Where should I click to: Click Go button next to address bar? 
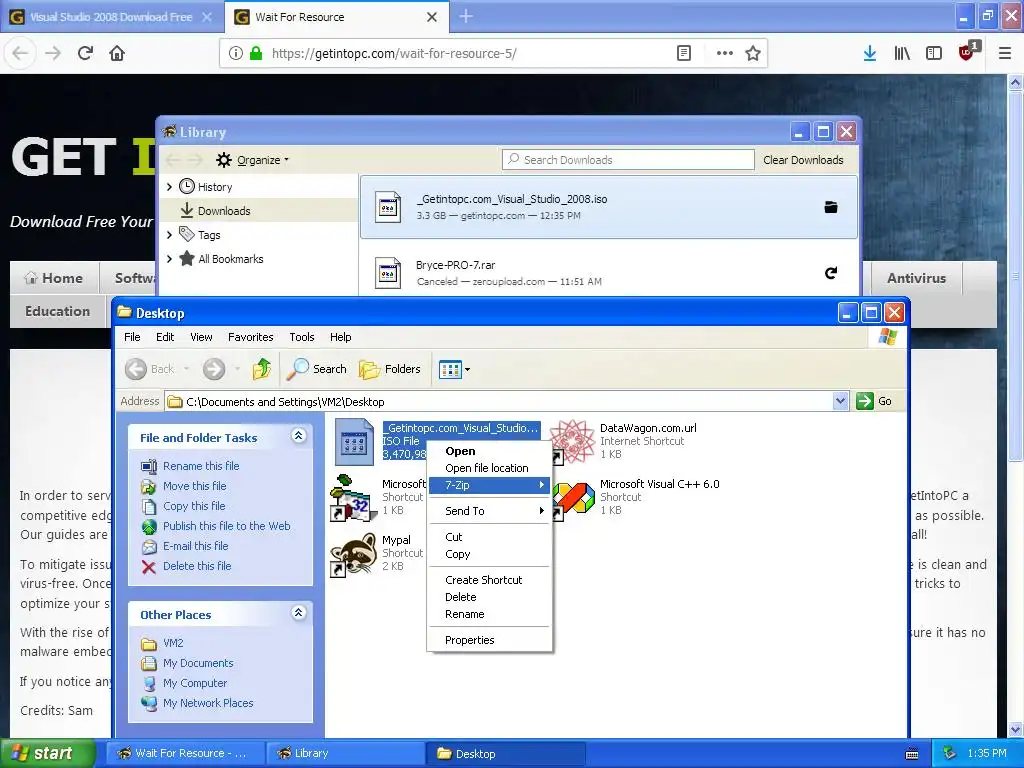[x=874, y=401]
